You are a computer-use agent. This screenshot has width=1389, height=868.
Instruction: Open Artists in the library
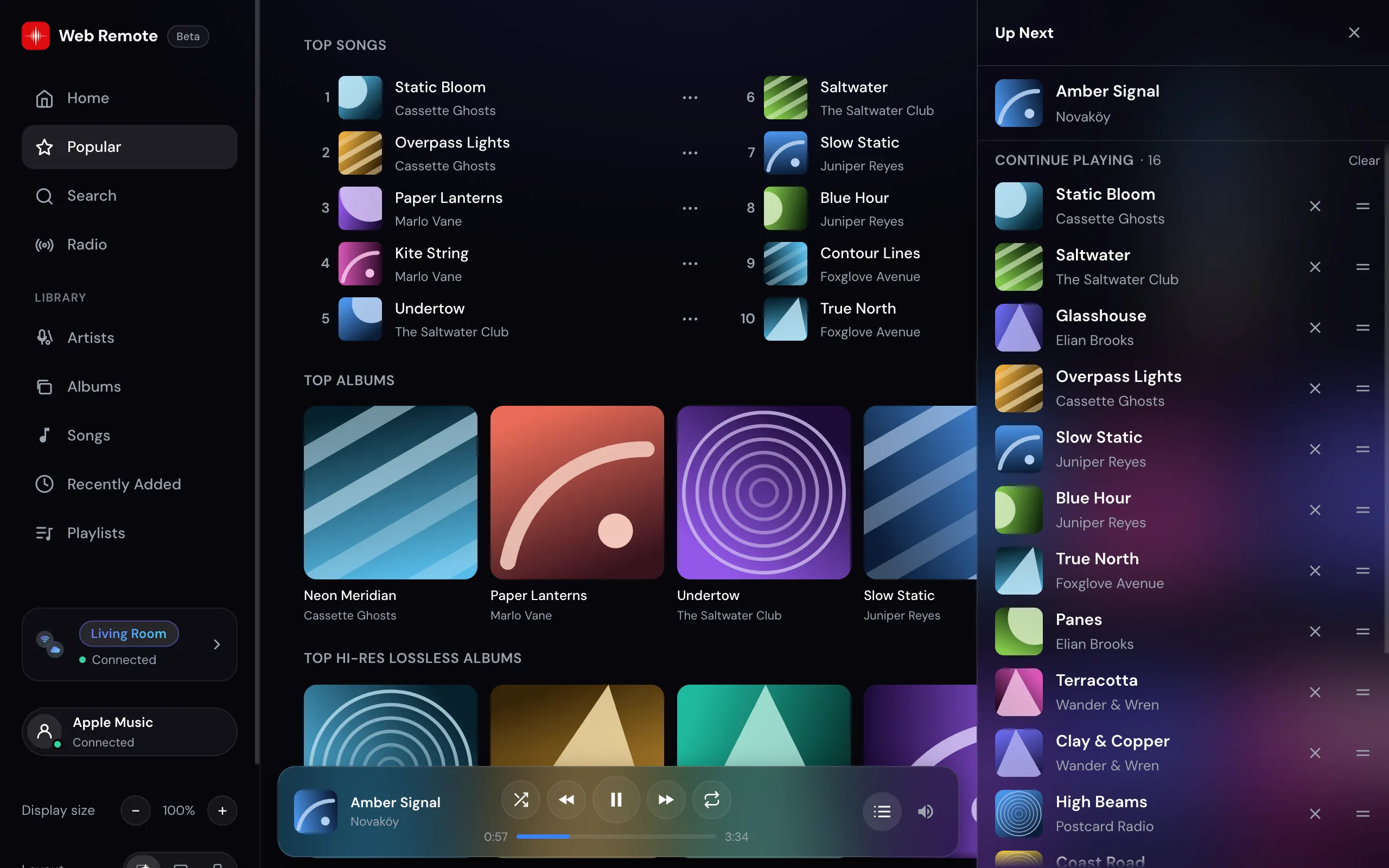129,337
